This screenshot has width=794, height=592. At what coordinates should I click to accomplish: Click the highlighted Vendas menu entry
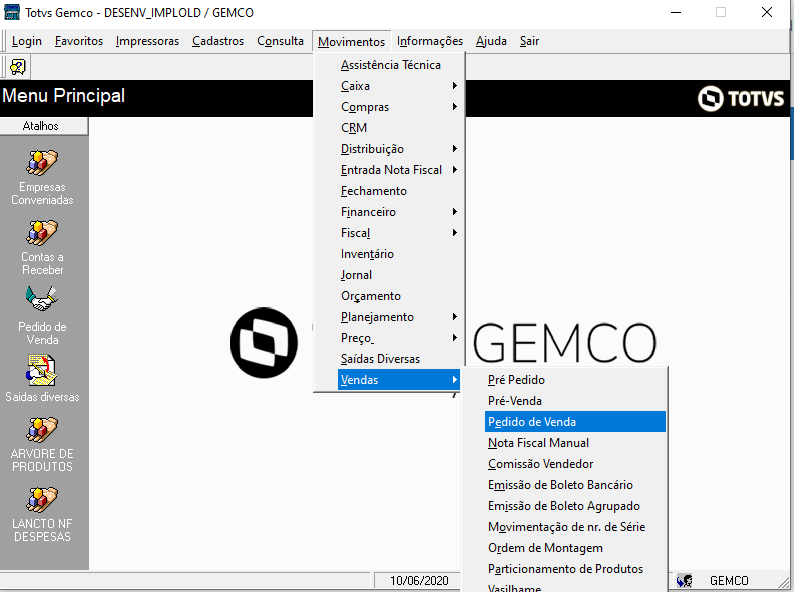(399, 380)
